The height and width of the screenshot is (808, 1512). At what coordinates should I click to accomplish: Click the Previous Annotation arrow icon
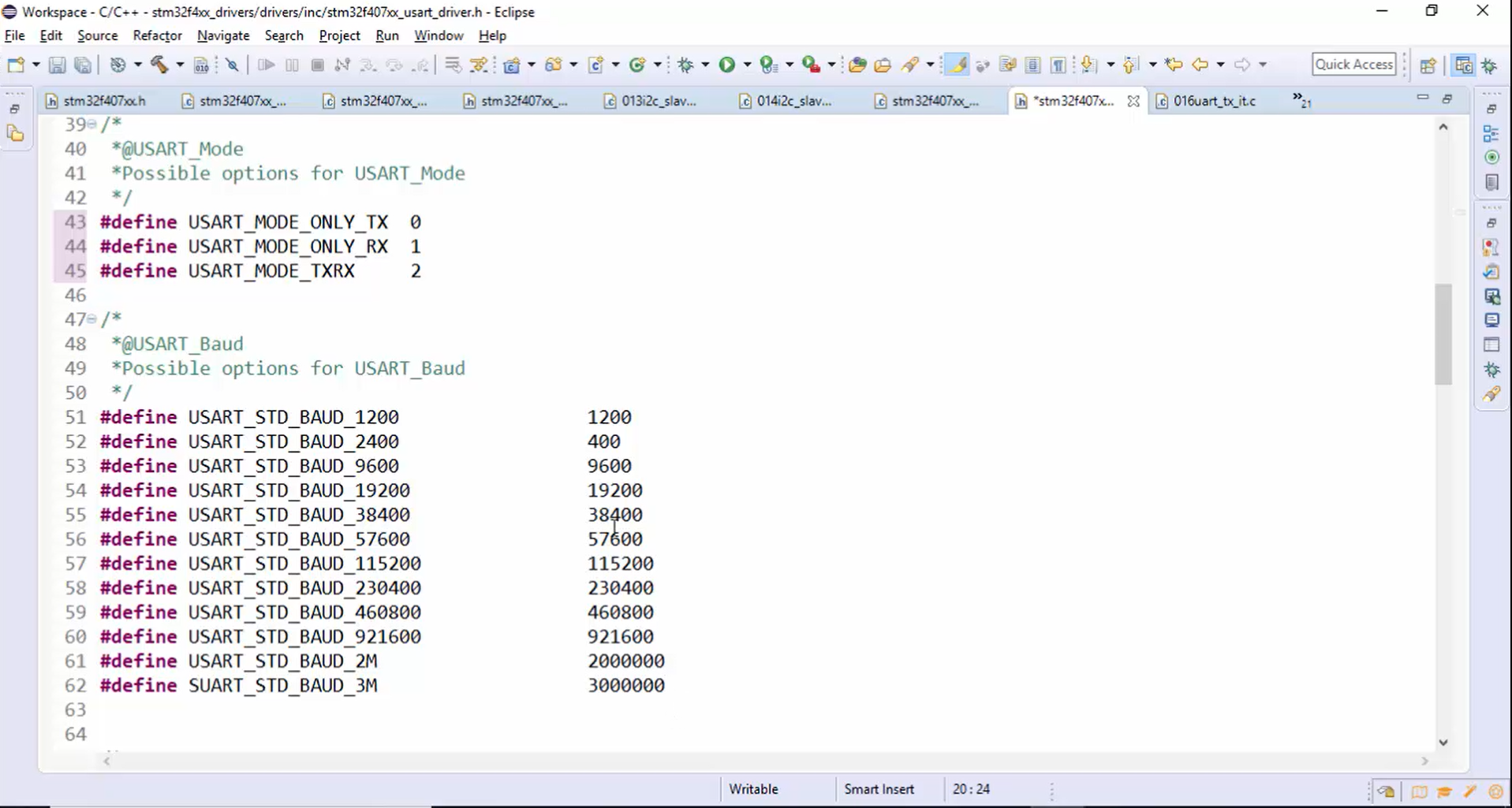[x=1130, y=65]
